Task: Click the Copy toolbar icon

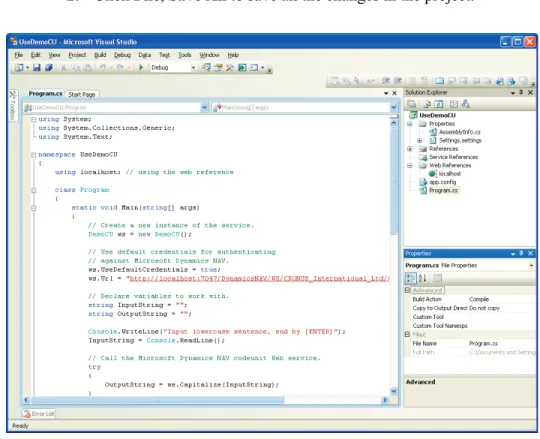Action: (75, 67)
